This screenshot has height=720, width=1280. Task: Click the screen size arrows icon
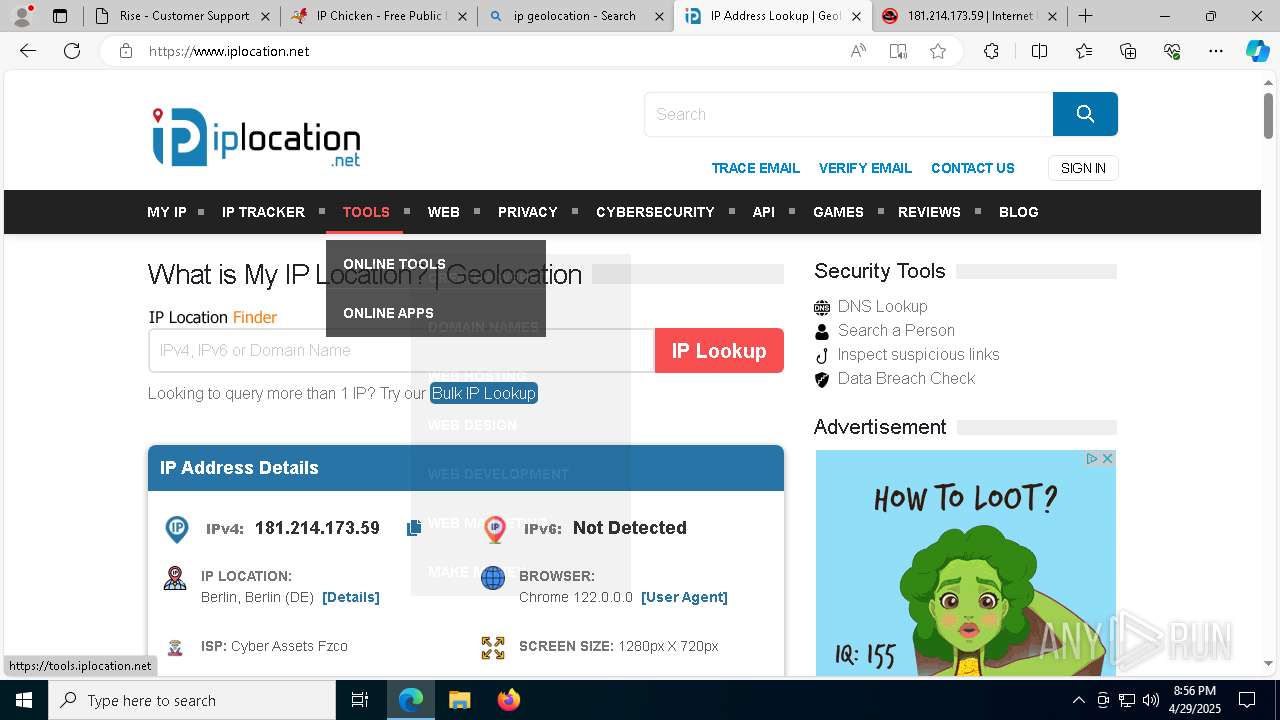[x=493, y=647]
